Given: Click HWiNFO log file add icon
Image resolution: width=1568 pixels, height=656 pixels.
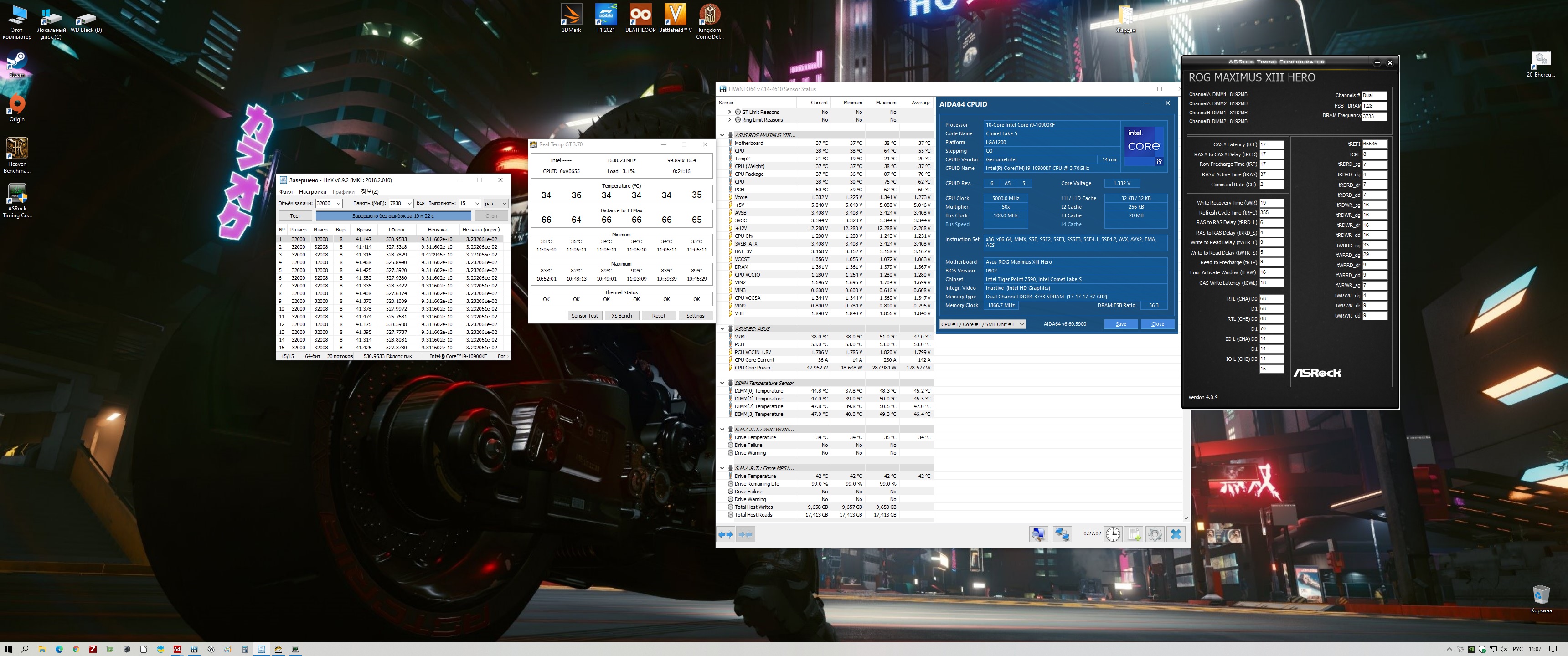Looking at the screenshot, I should click(1134, 534).
